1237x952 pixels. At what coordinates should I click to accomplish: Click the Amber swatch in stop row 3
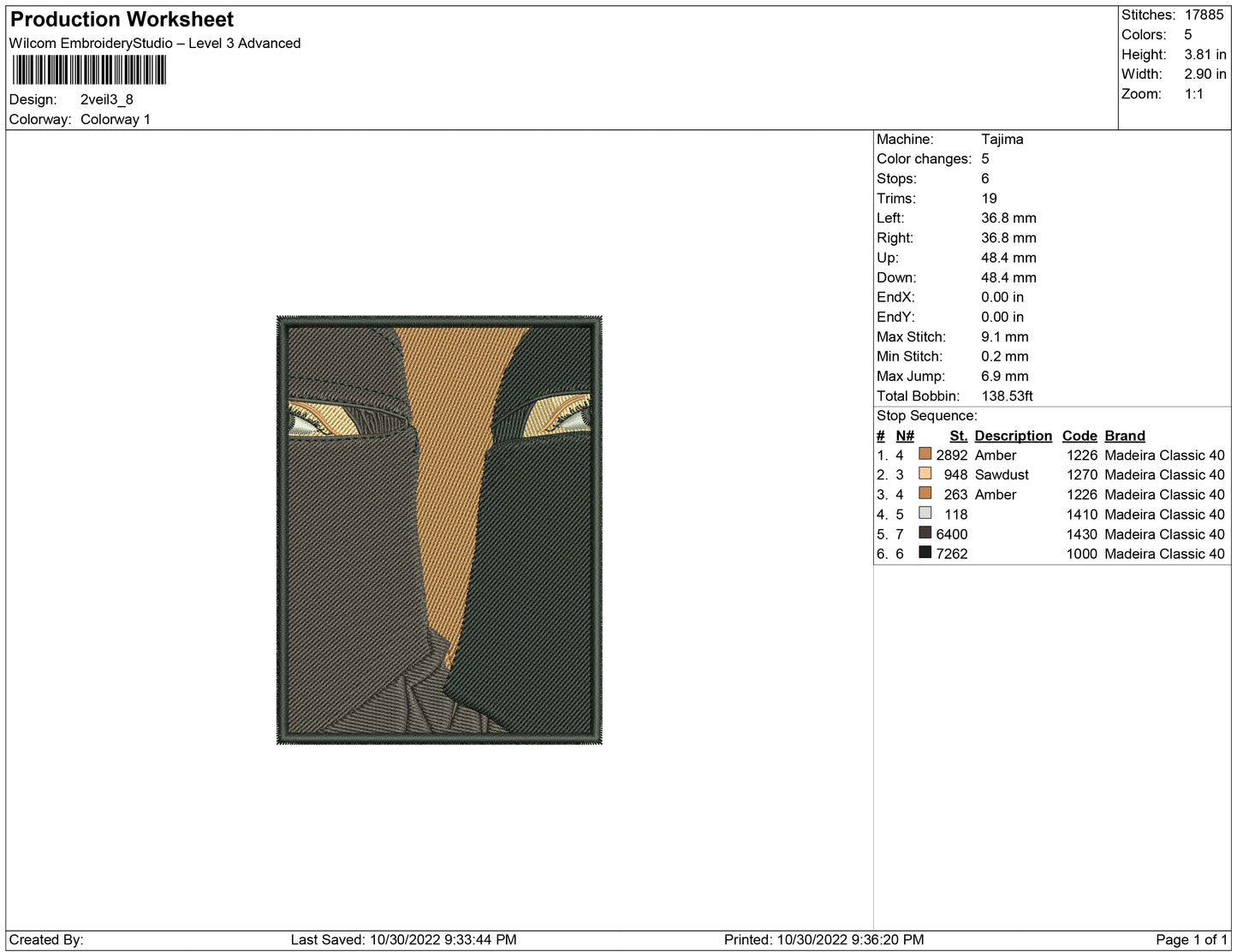[x=925, y=493]
